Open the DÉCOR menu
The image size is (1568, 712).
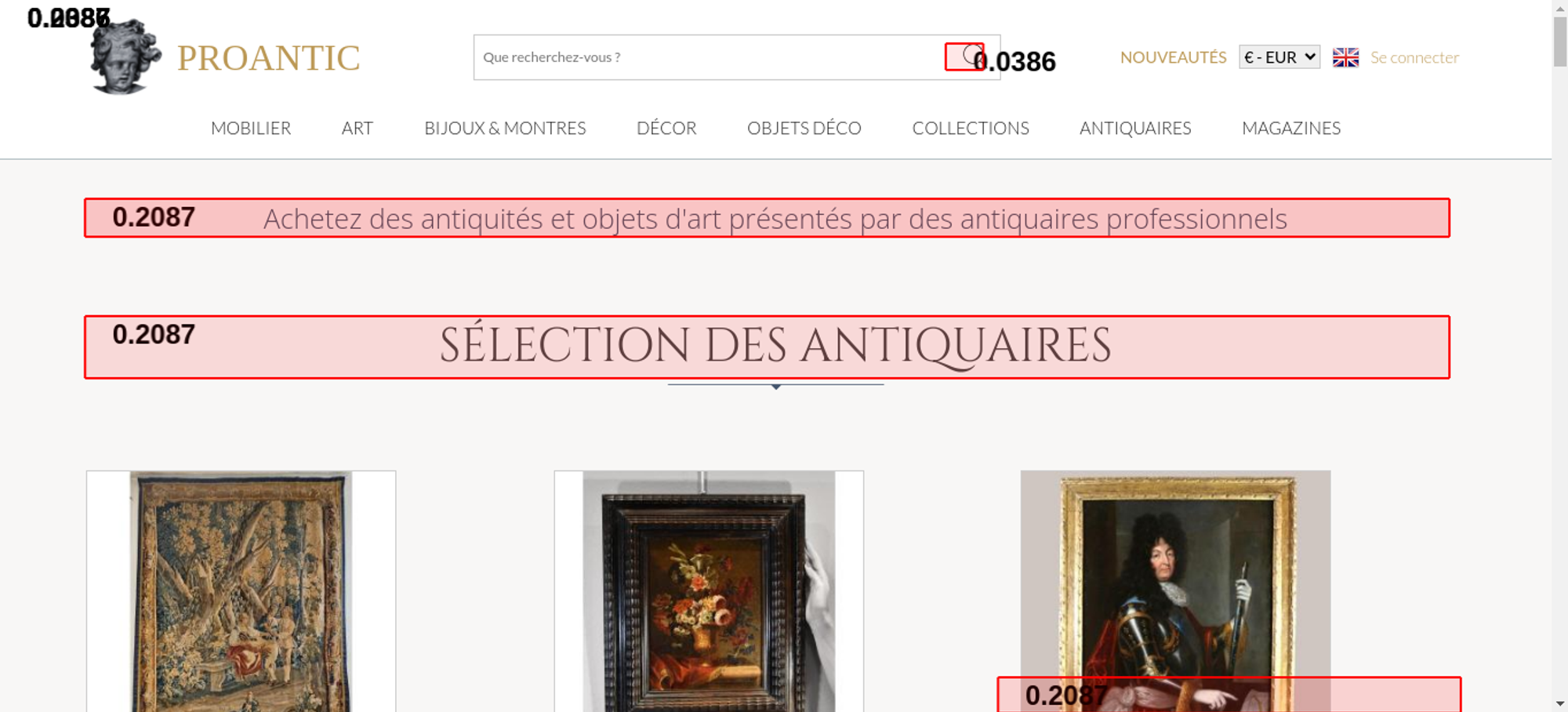(666, 128)
